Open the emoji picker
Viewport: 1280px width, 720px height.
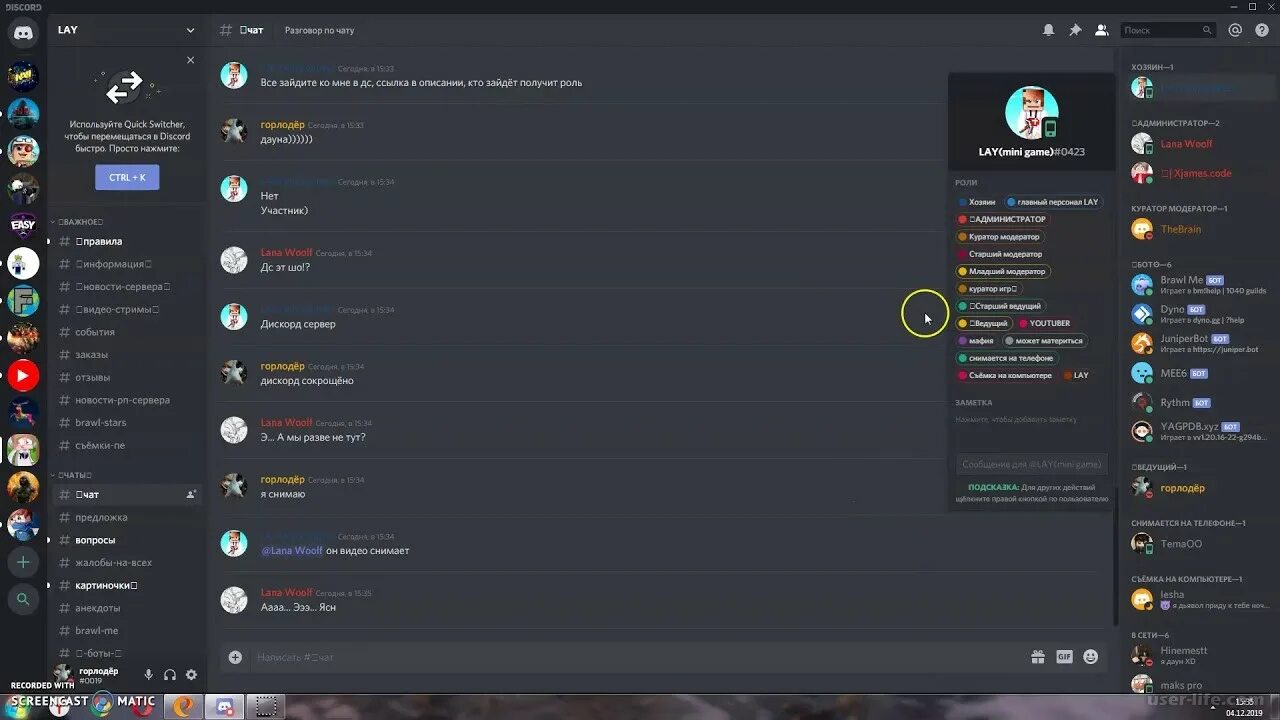[1090, 657]
